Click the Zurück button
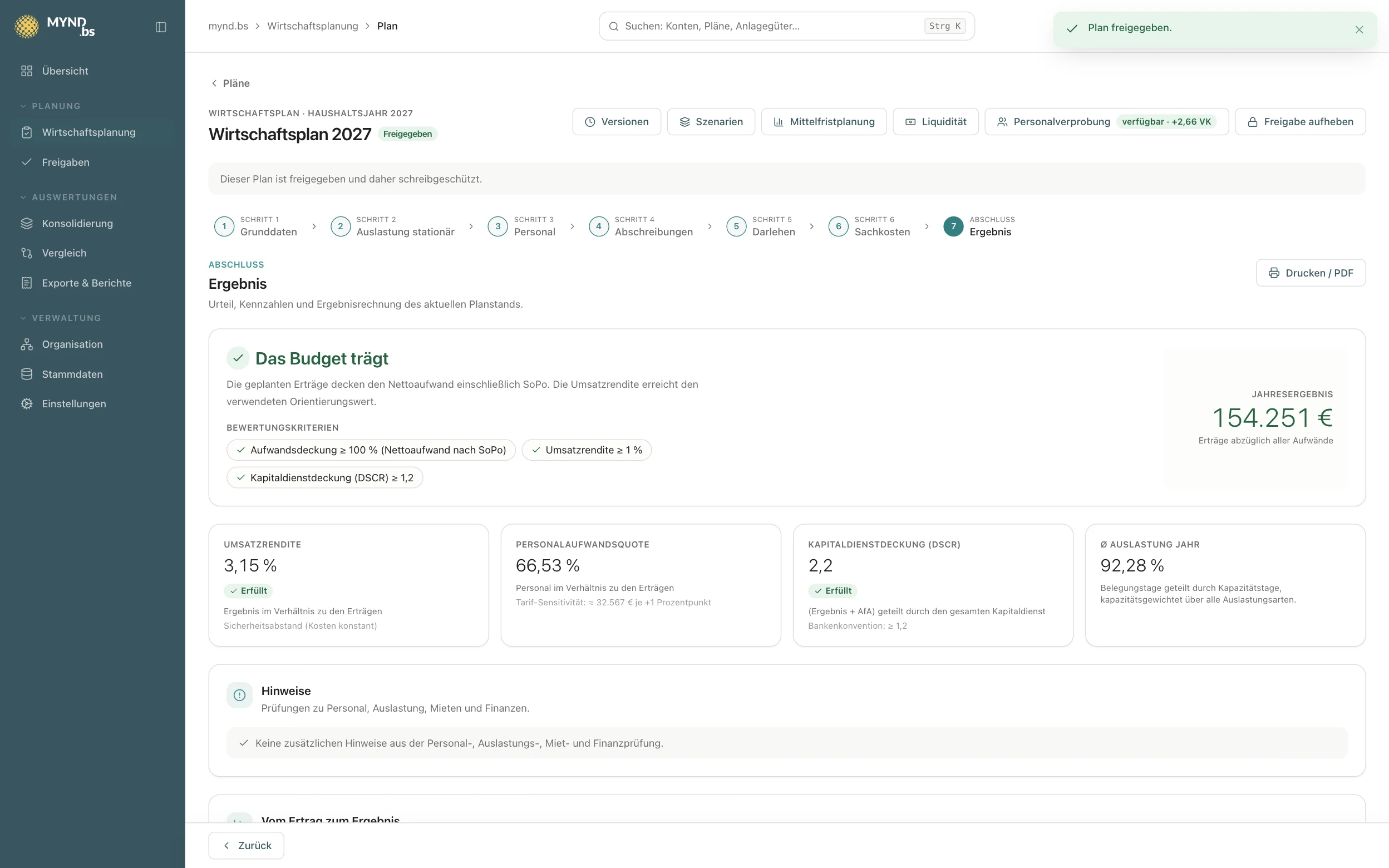Image resolution: width=1389 pixels, height=868 pixels. 246,845
